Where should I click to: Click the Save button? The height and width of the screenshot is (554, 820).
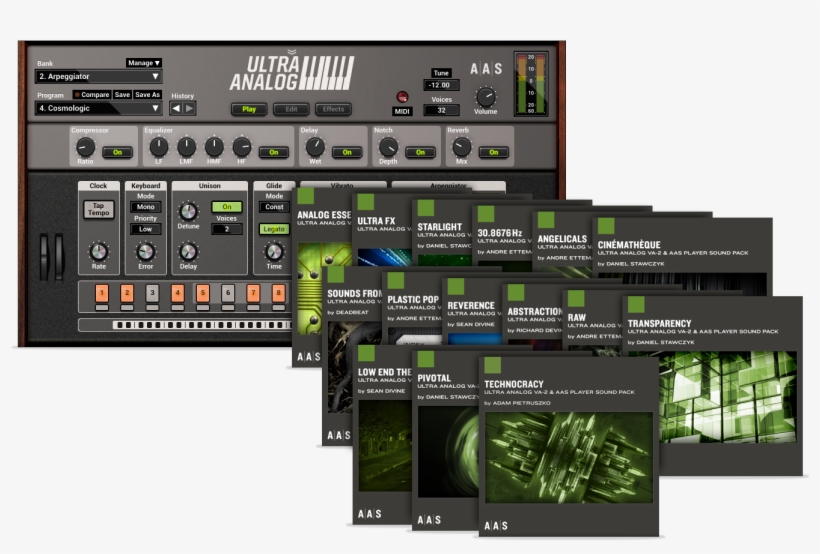(122, 95)
